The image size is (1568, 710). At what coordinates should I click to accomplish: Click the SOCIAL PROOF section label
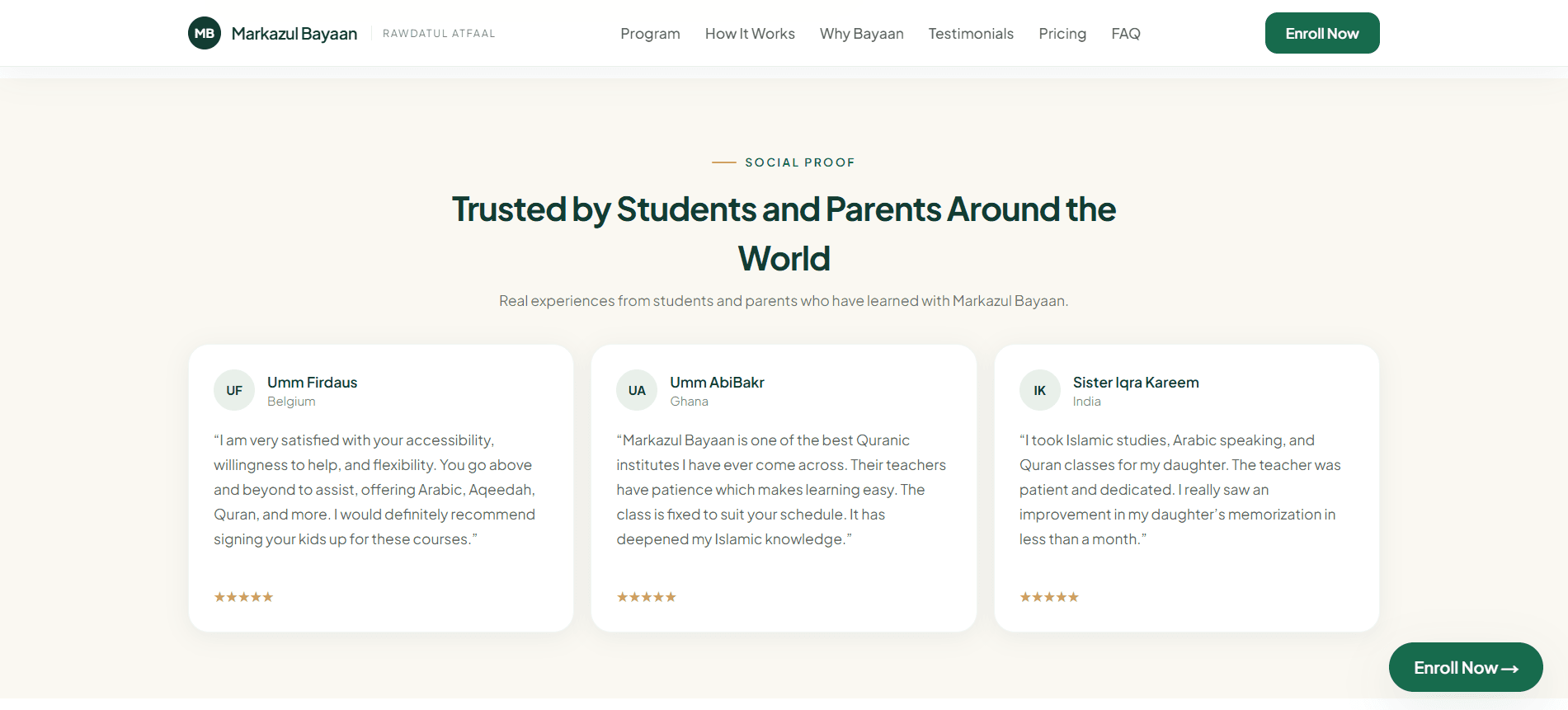pos(799,162)
